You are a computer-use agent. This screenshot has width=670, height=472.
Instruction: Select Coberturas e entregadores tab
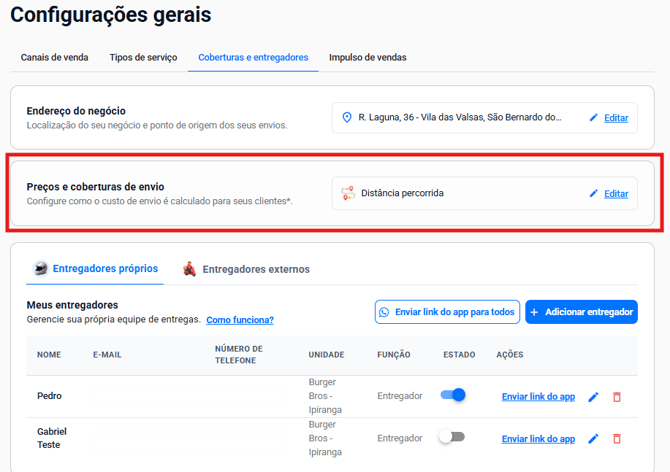253,57
